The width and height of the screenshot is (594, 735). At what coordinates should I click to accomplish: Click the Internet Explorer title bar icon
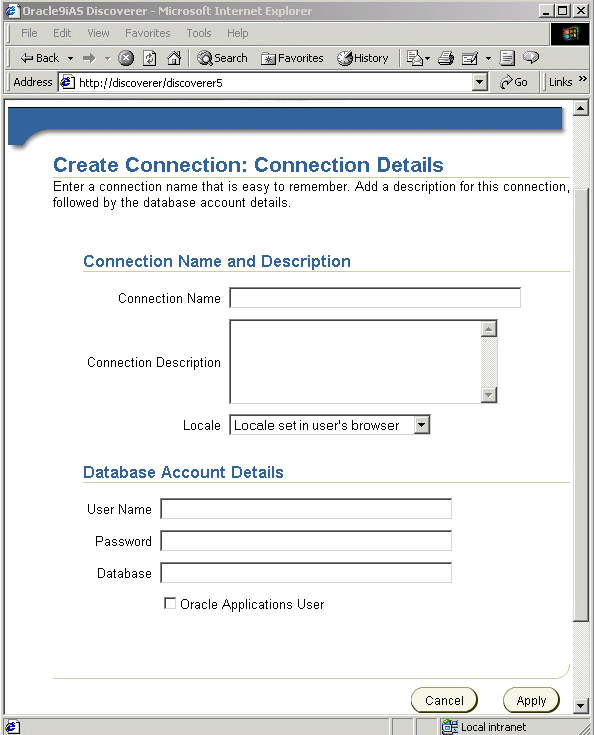[12, 10]
